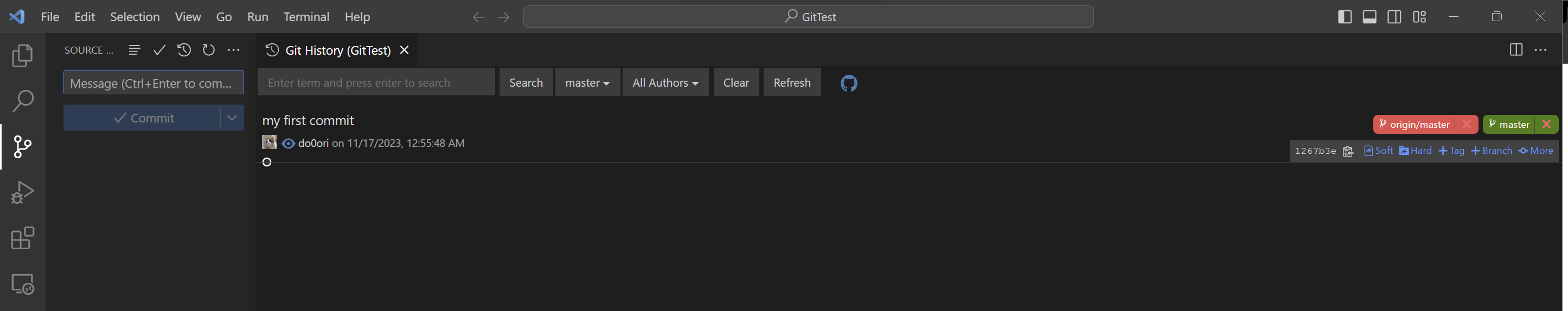This screenshot has height=311, width=1568.
Task: Perform Soft reset to this commit
Action: 1379,151
